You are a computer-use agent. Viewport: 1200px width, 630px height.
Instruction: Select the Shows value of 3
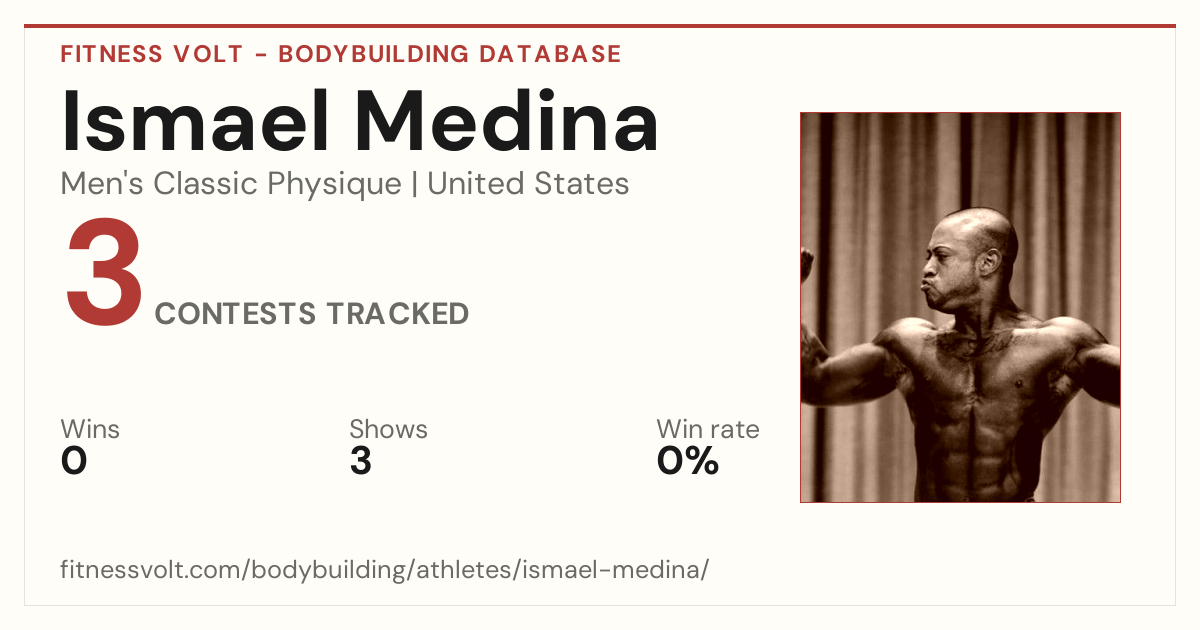click(x=361, y=461)
